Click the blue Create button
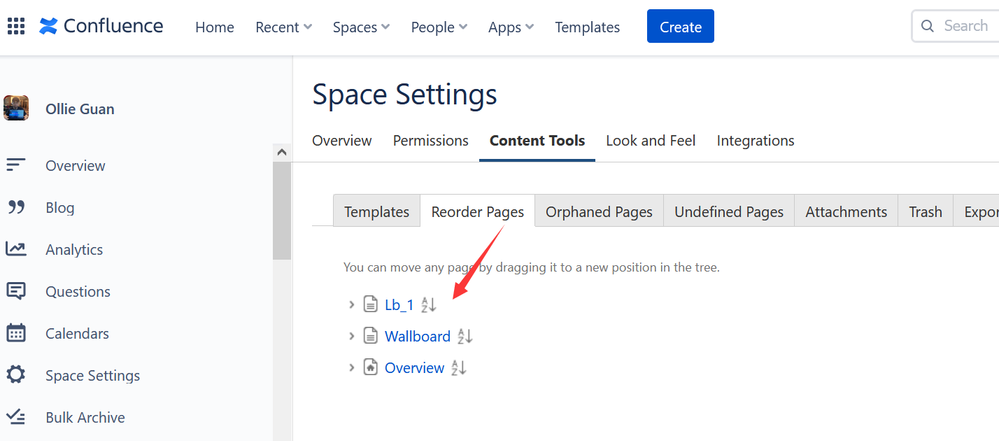 point(680,26)
